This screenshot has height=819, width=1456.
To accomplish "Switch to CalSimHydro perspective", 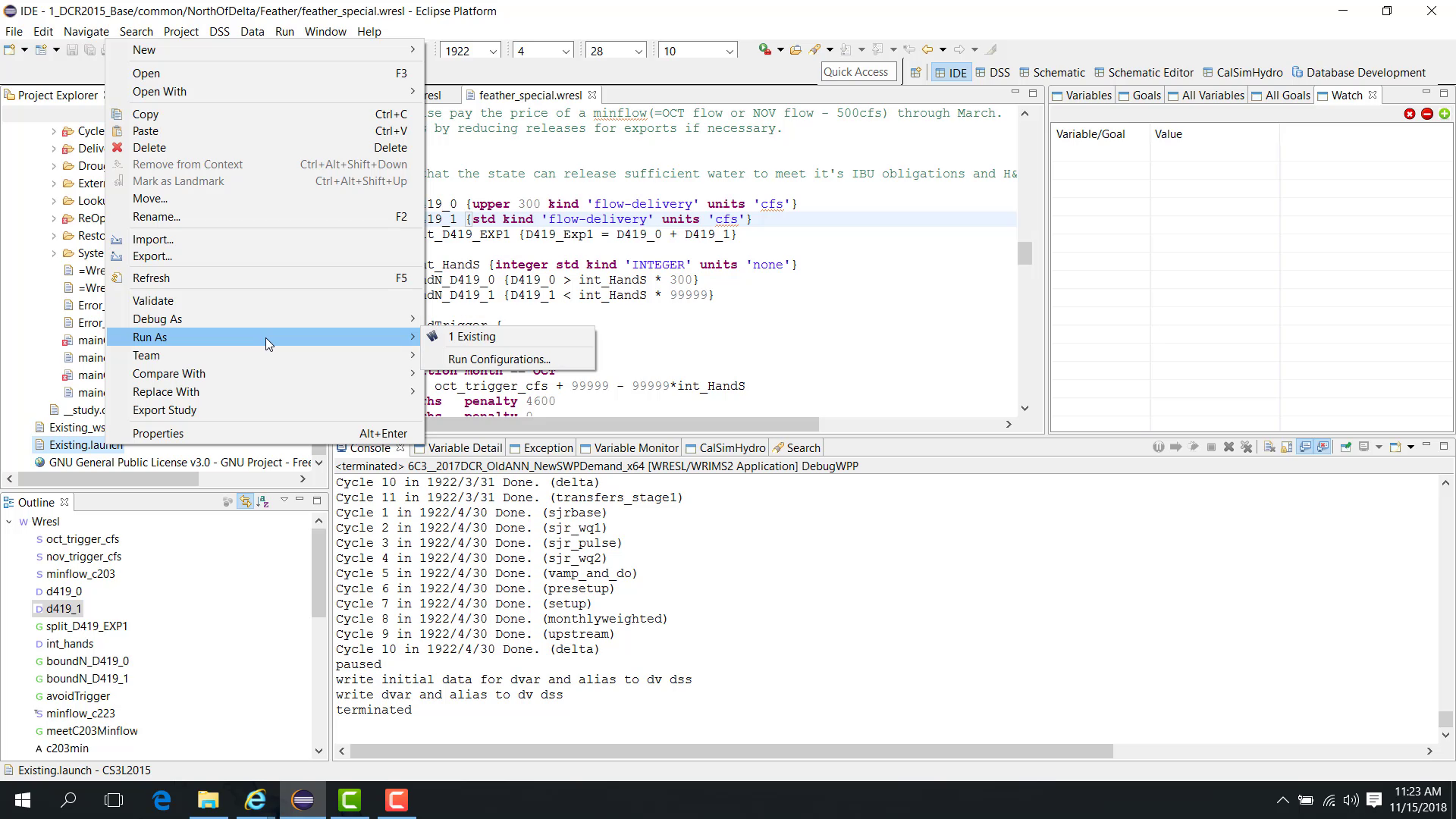I will tap(1243, 73).
